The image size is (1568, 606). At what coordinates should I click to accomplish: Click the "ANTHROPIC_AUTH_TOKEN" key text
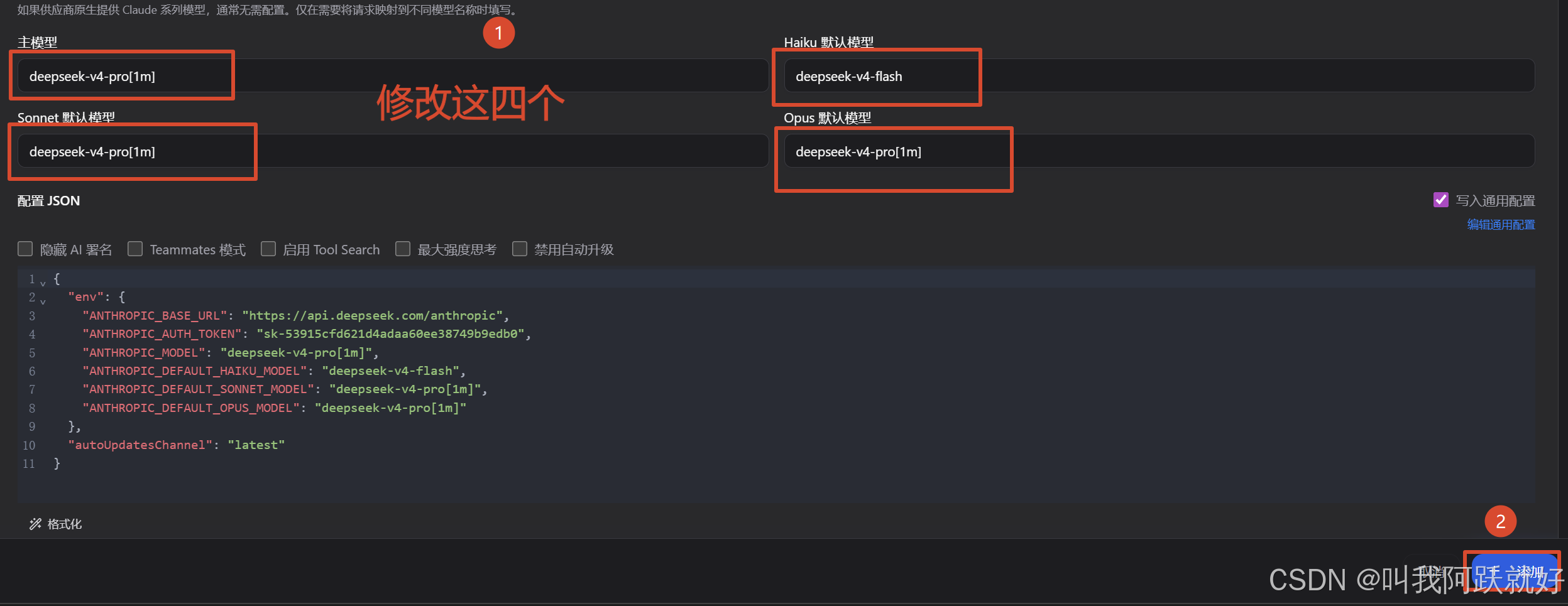click(162, 334)
